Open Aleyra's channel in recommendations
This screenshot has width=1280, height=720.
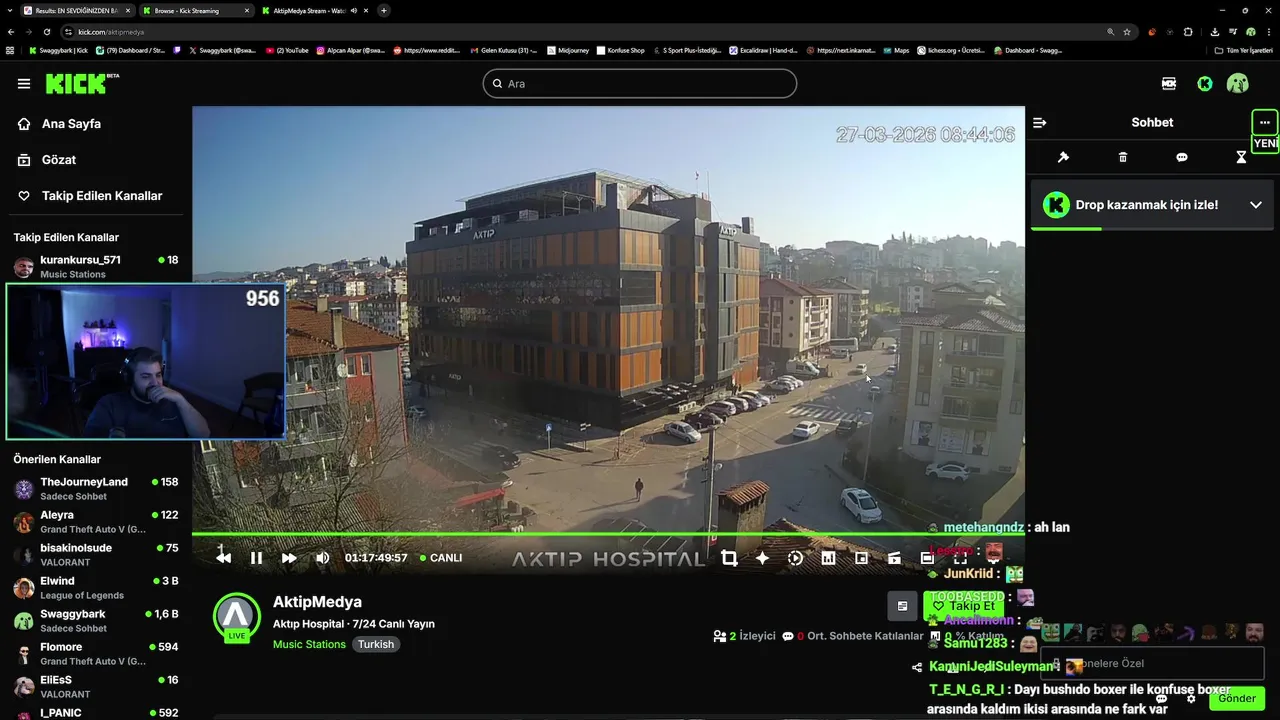point(96,521)
